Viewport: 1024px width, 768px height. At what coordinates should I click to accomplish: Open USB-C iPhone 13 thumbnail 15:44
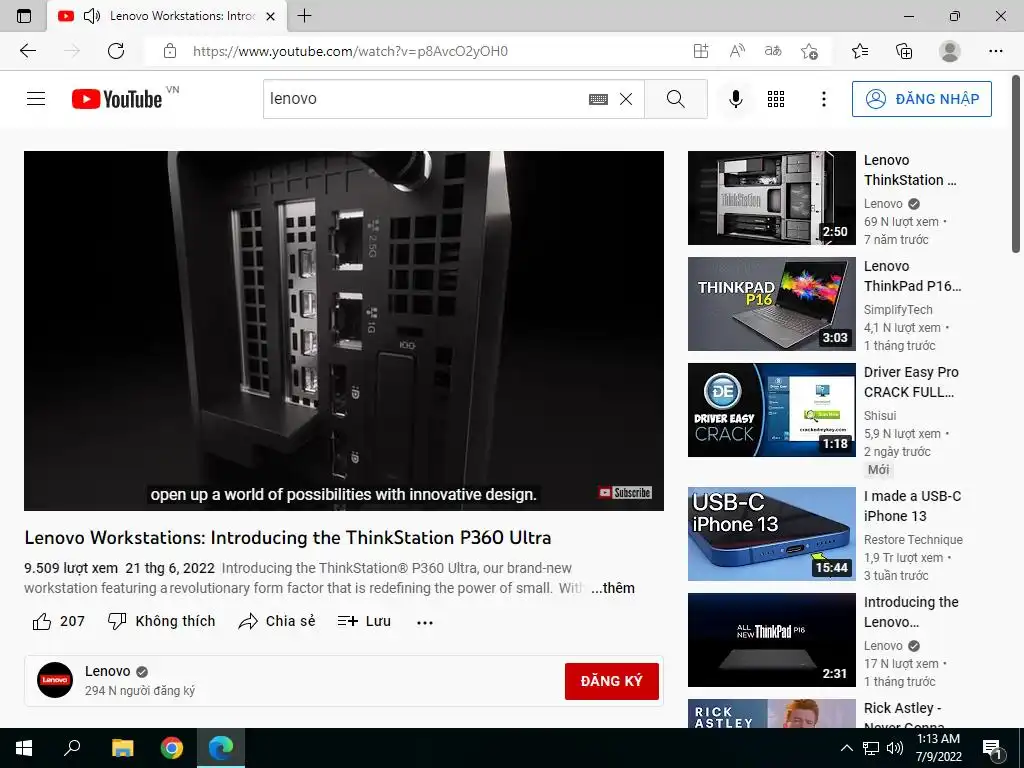(x=771, y=534)
